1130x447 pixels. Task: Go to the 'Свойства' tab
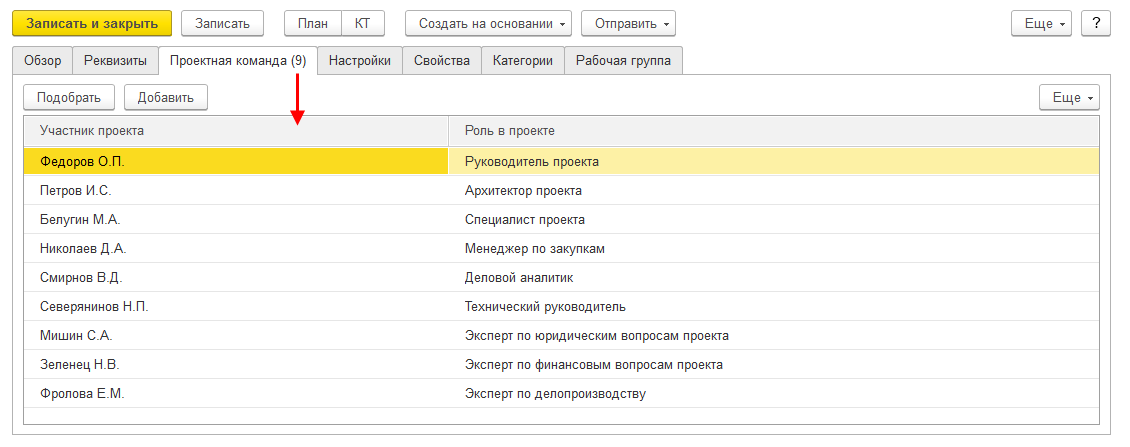(x=442, y=61)
